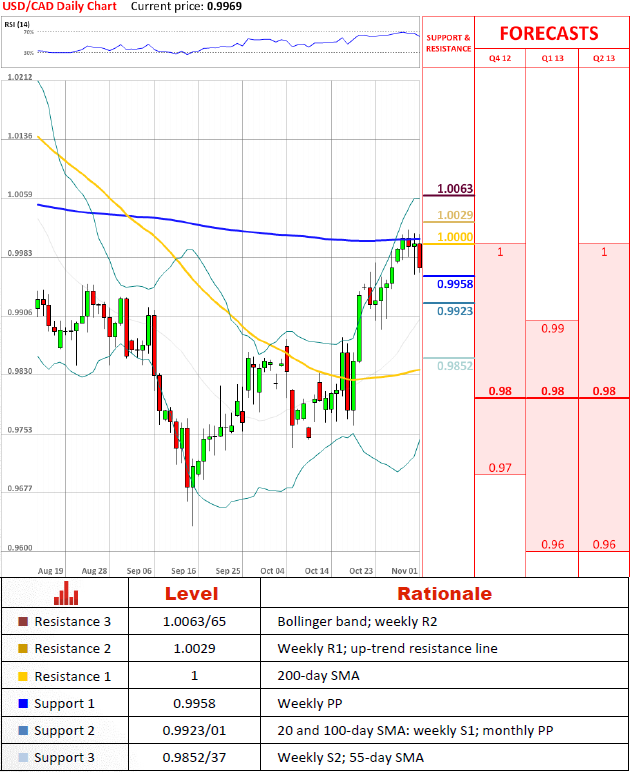This screenshot has height=772, width=630.
Task: Click the Rationale column header
Action: pos(444,593)
